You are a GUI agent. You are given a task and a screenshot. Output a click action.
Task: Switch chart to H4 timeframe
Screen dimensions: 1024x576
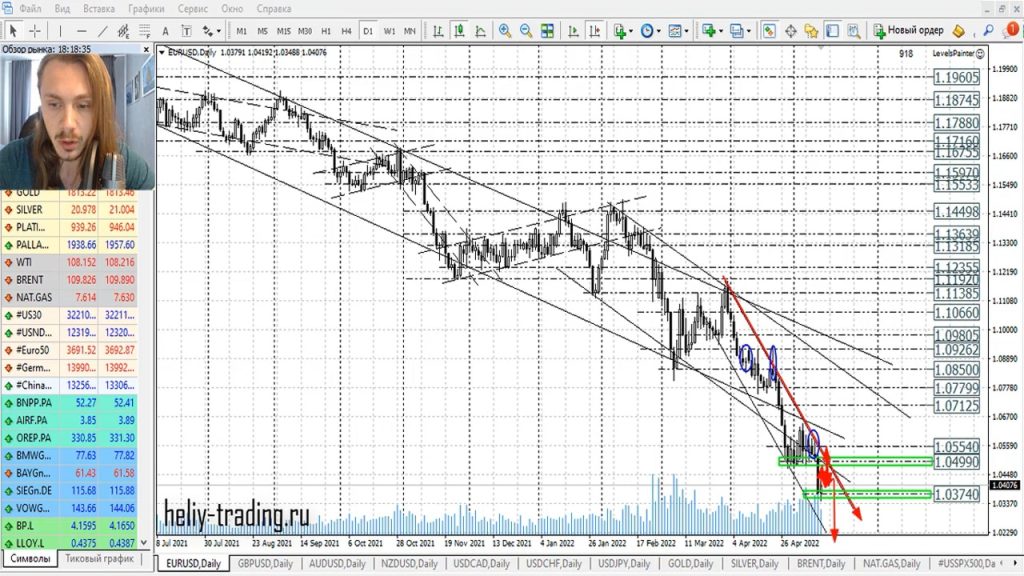[346, 31]
